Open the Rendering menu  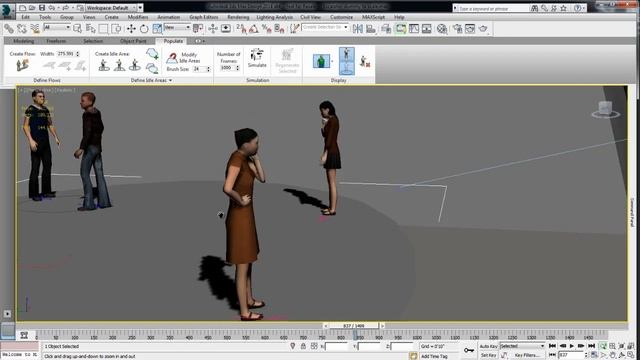click(238, 17)
